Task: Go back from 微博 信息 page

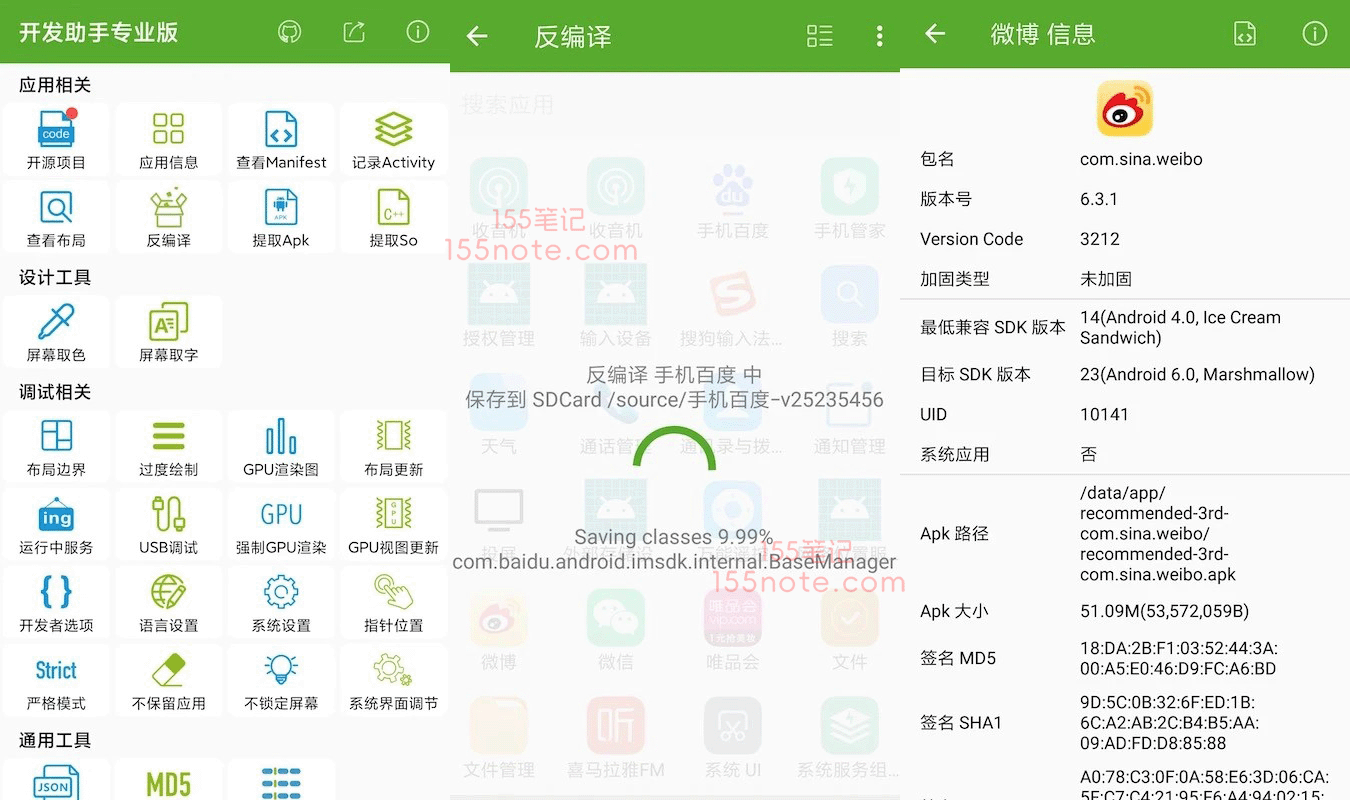Action: [935, 34]
